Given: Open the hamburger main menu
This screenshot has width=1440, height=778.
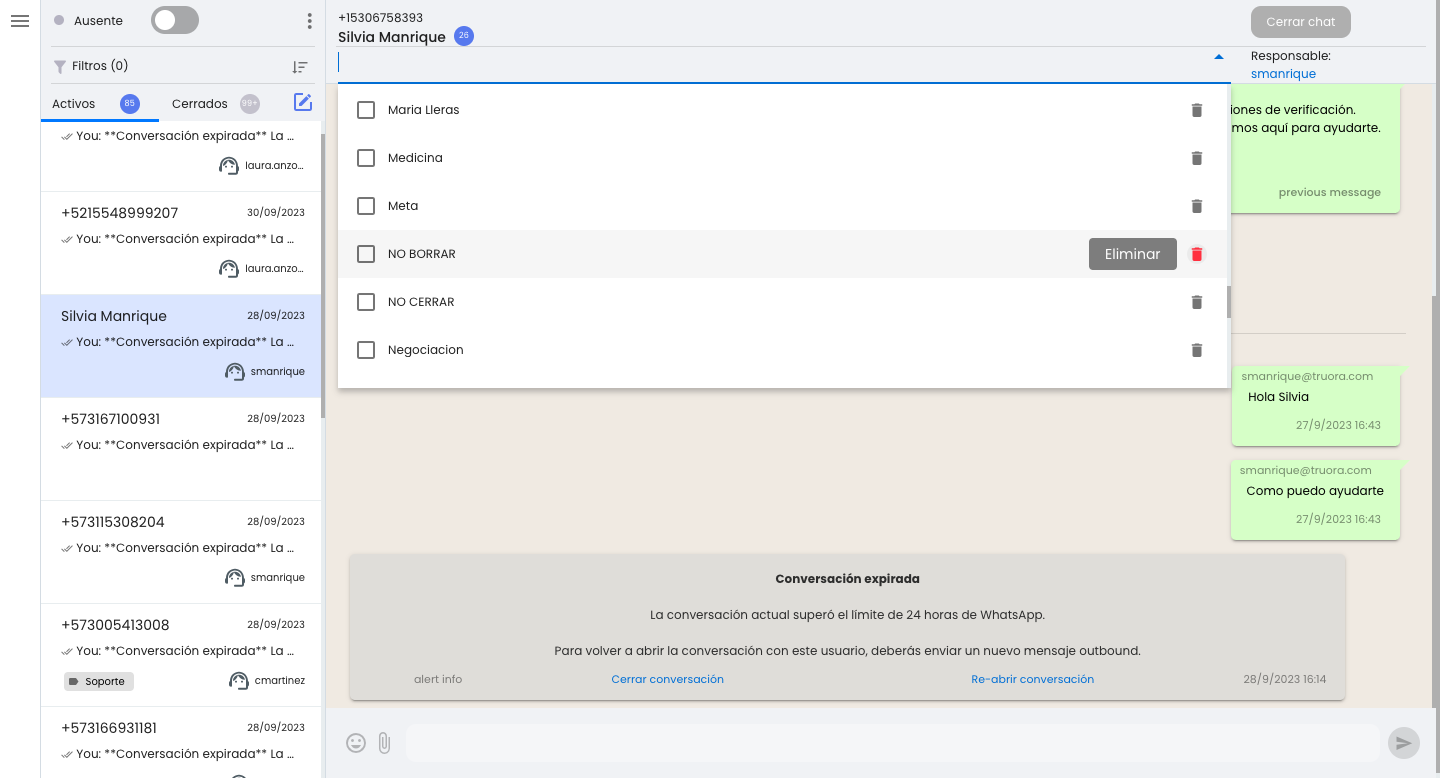Looking at the screenshot, I should coord(20,21).
